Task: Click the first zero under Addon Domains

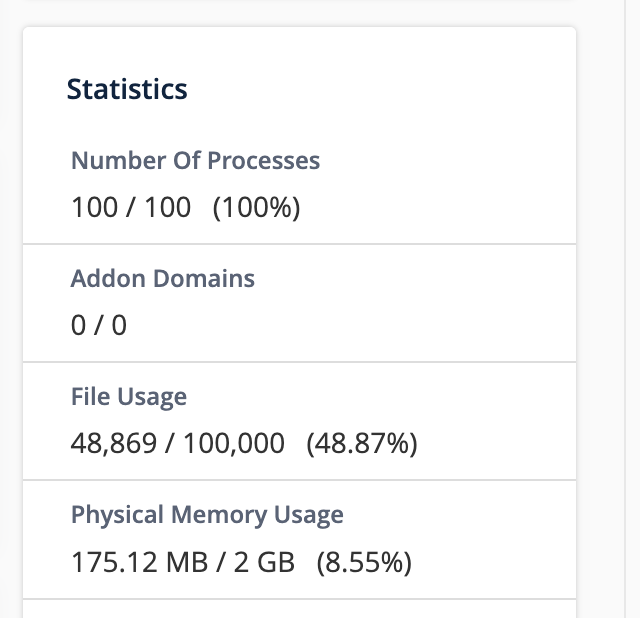Action: 80,326
